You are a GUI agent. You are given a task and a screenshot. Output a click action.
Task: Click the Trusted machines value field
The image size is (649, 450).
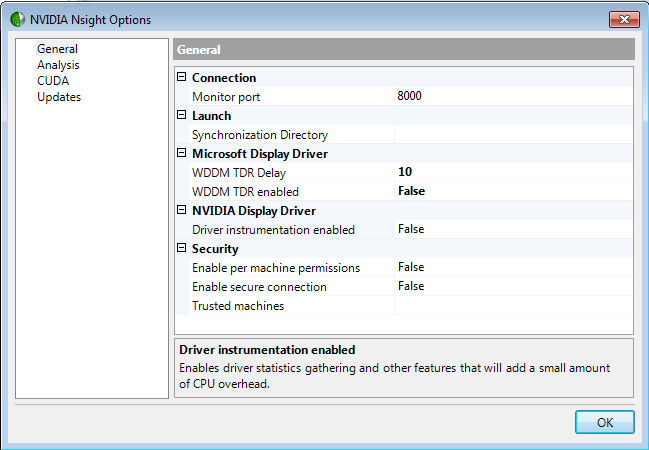click(512, 306)
